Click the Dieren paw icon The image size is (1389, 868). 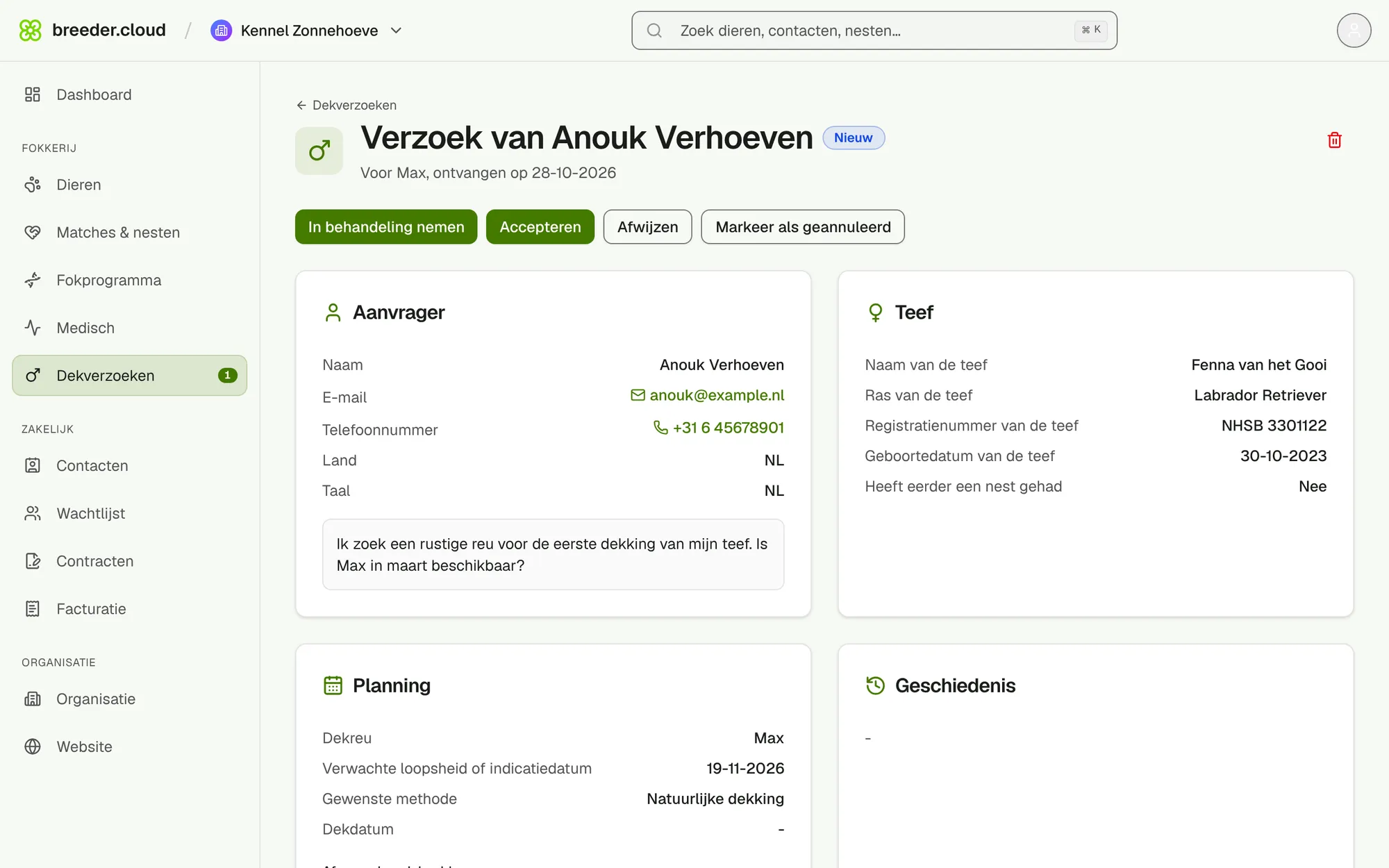(33, 185)
